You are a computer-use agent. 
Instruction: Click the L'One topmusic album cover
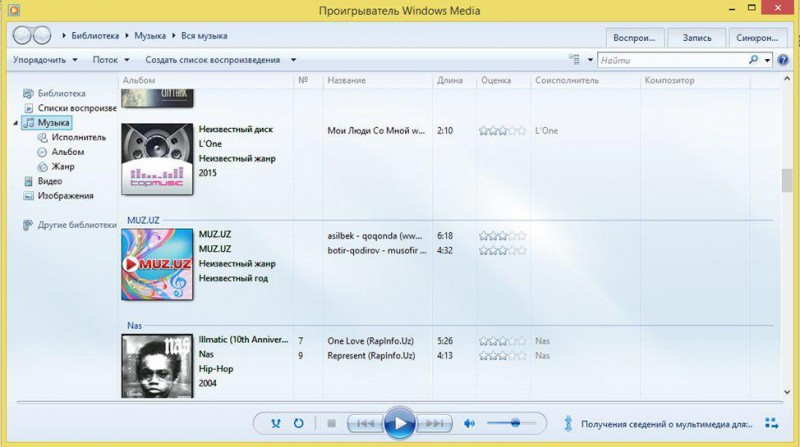tap(157, 159)
